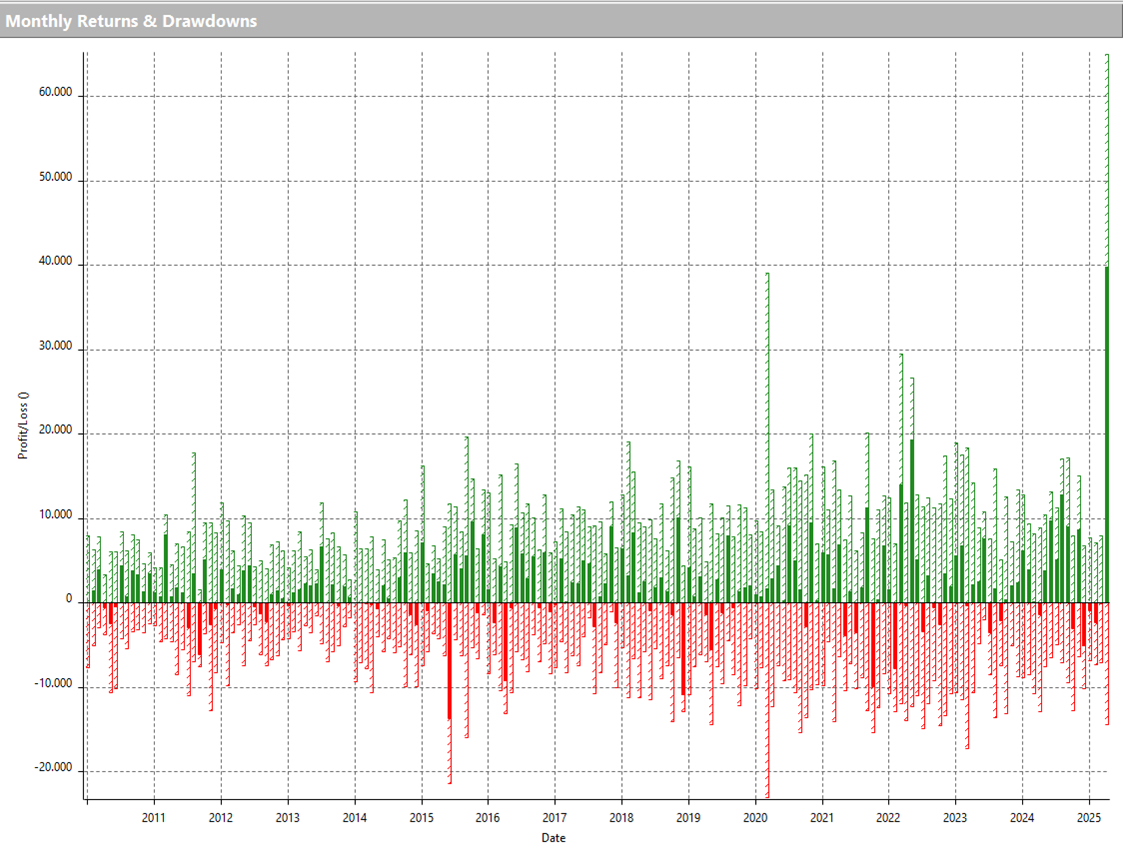Select the 2023 year label on the x-axis
1123x845 pixels.
coord(956,817)
